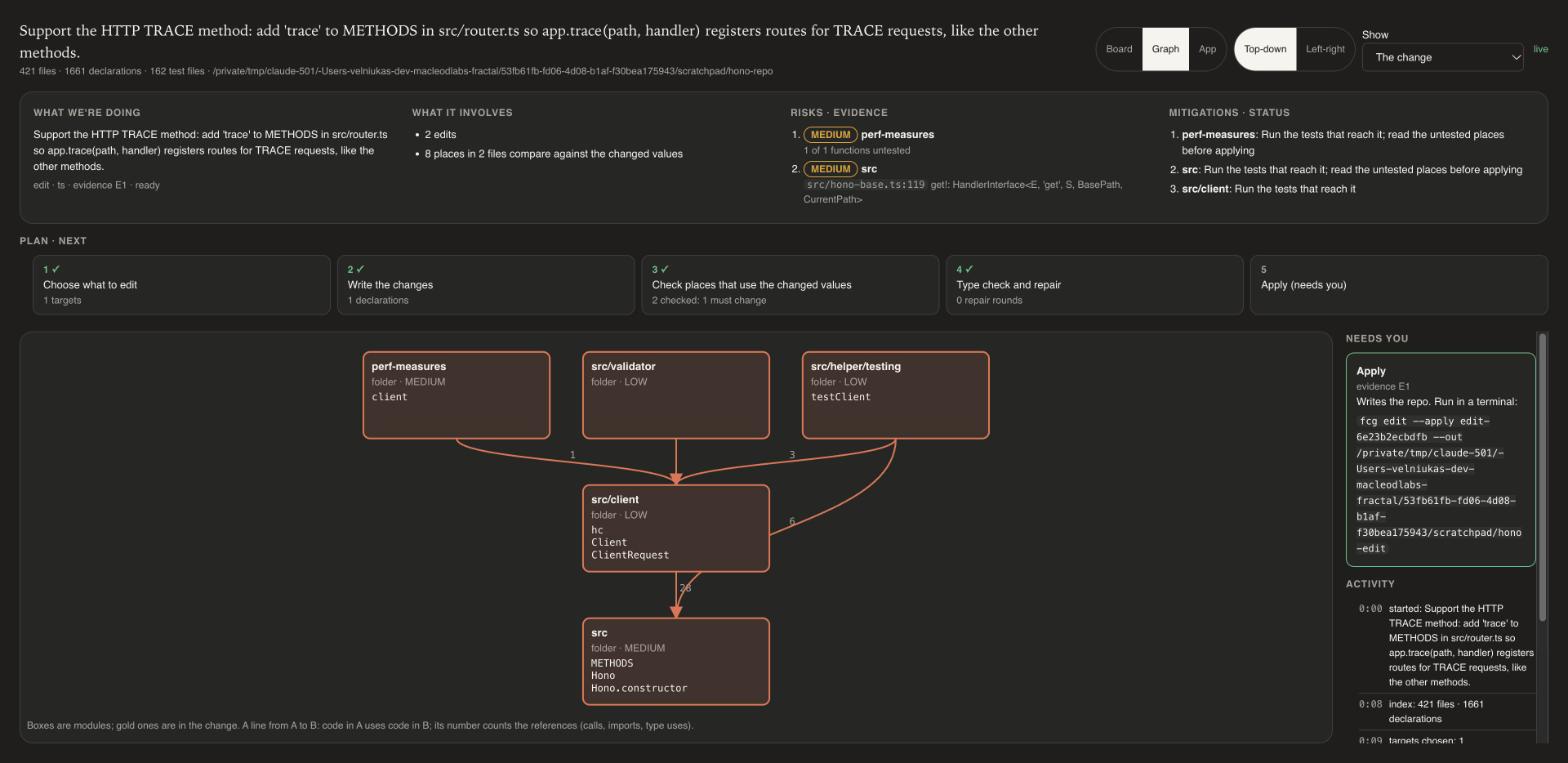1568x763 pixels.
Task: Click the edge label 26 between src/client and src
Action: click(685, 588)
